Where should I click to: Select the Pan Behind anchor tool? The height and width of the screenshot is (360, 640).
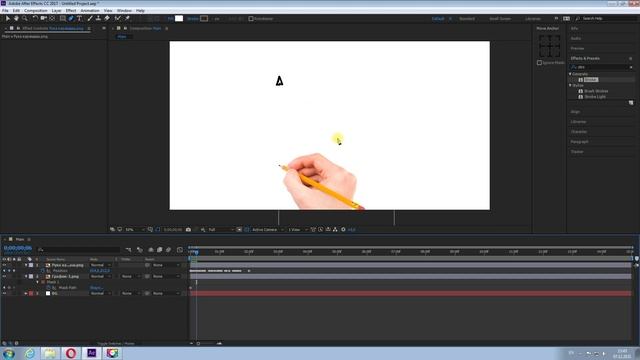(52, 18)
